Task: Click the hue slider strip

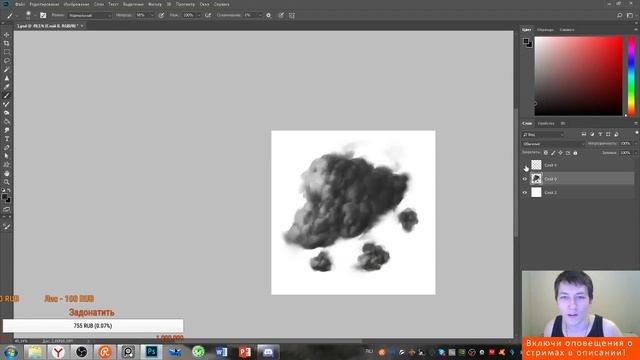Action: (631, 76)
